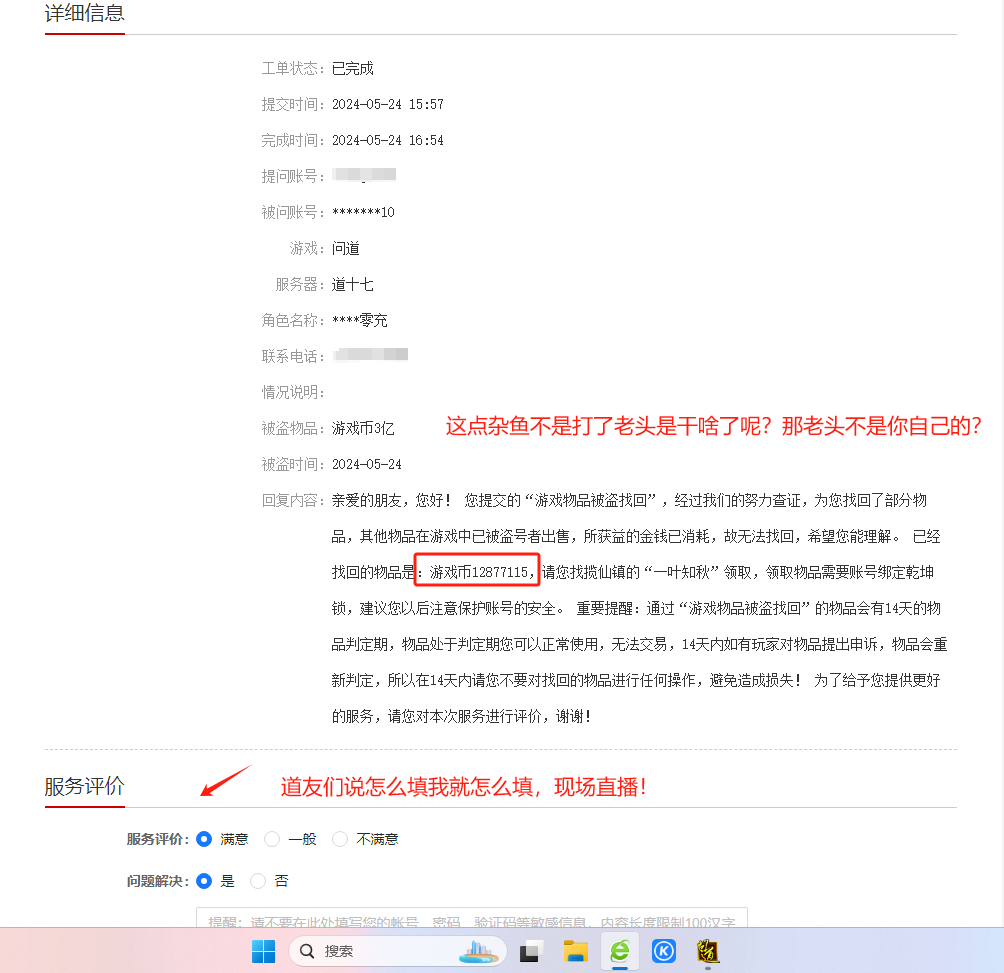Switch to the 360 browser taskbar icon
Image resolution: width=1004 pixels, height=973 pixels.
(x=620, y=951)
